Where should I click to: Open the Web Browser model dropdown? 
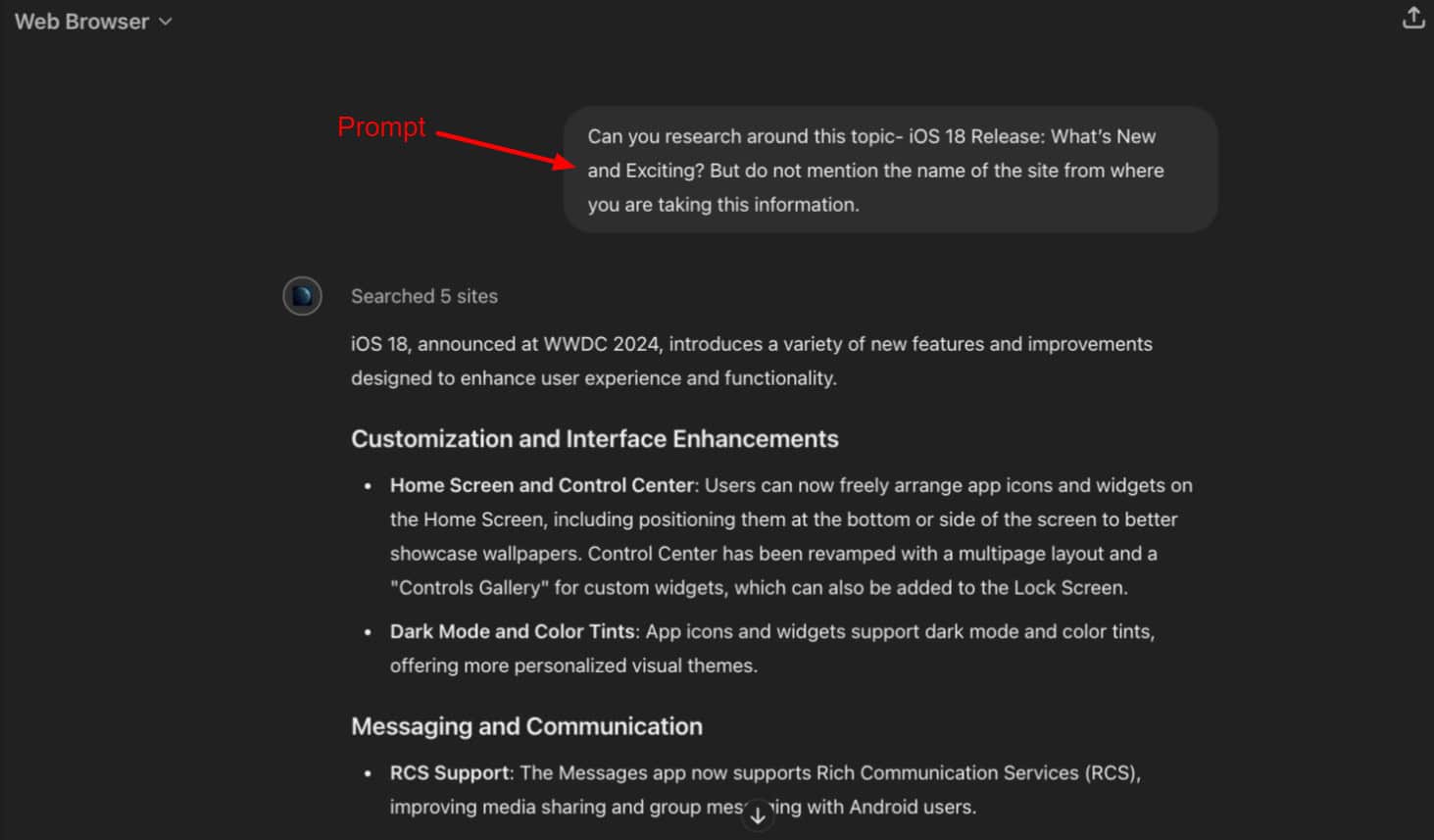click(93, 22)
